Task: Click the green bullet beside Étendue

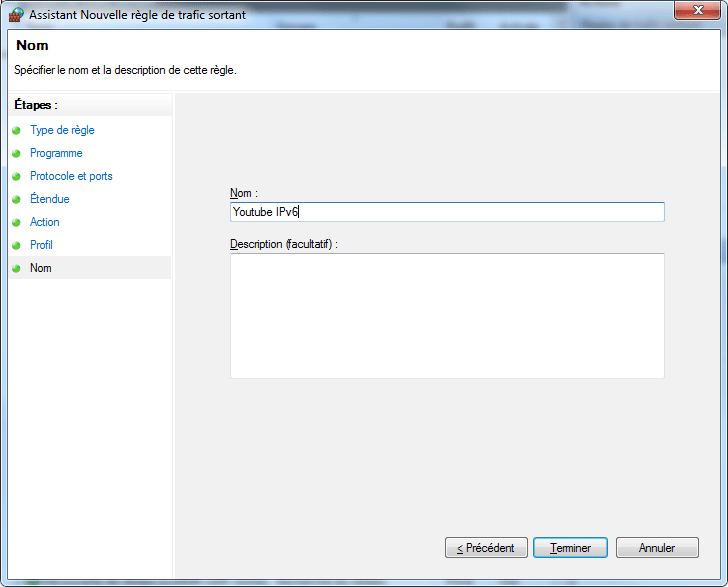Action: pos(16,199)
